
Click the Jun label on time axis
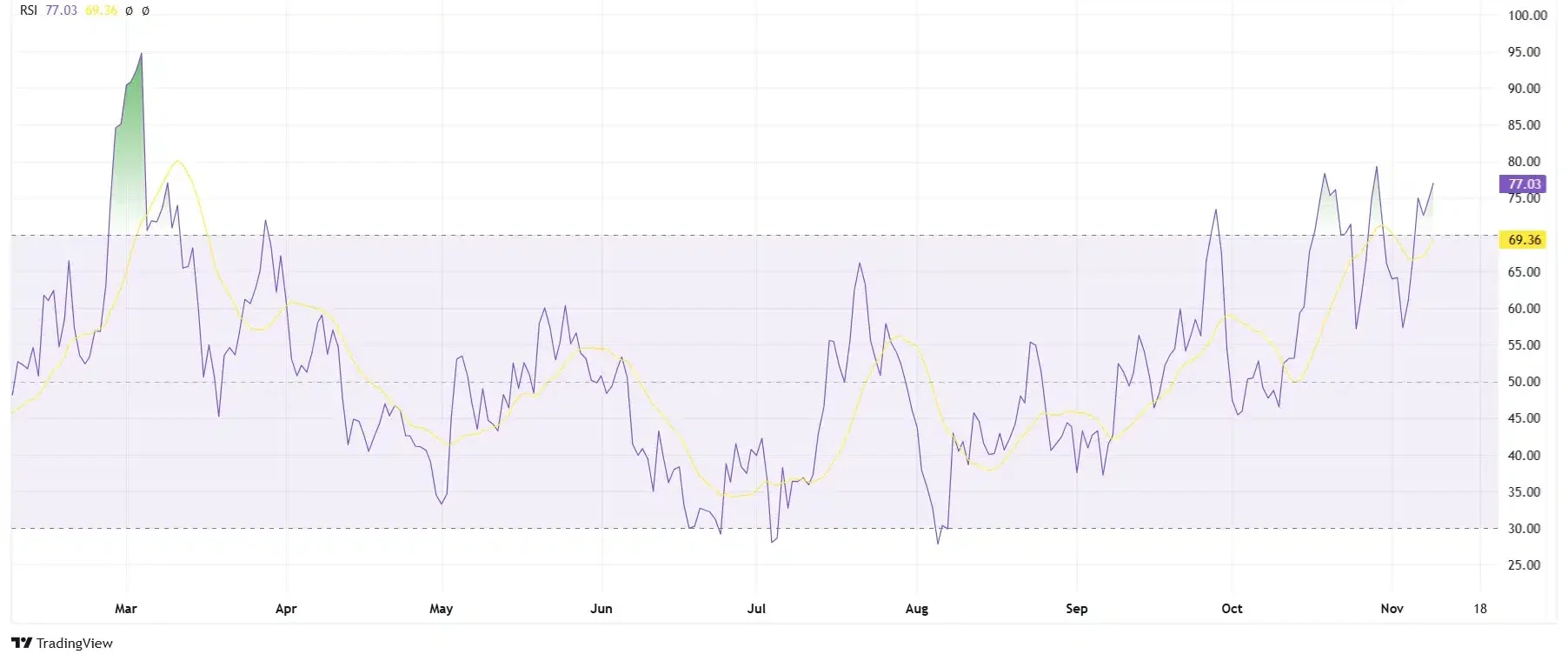pos(601,608)
